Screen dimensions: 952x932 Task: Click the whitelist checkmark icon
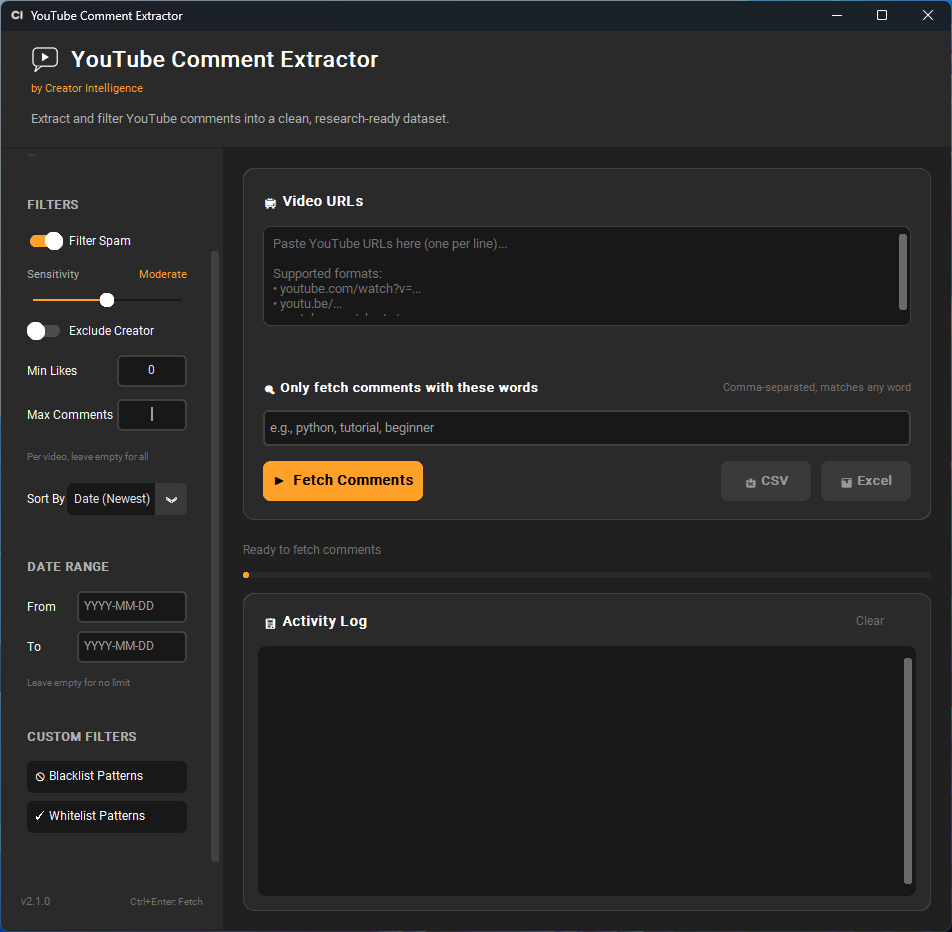pos(39,816)
